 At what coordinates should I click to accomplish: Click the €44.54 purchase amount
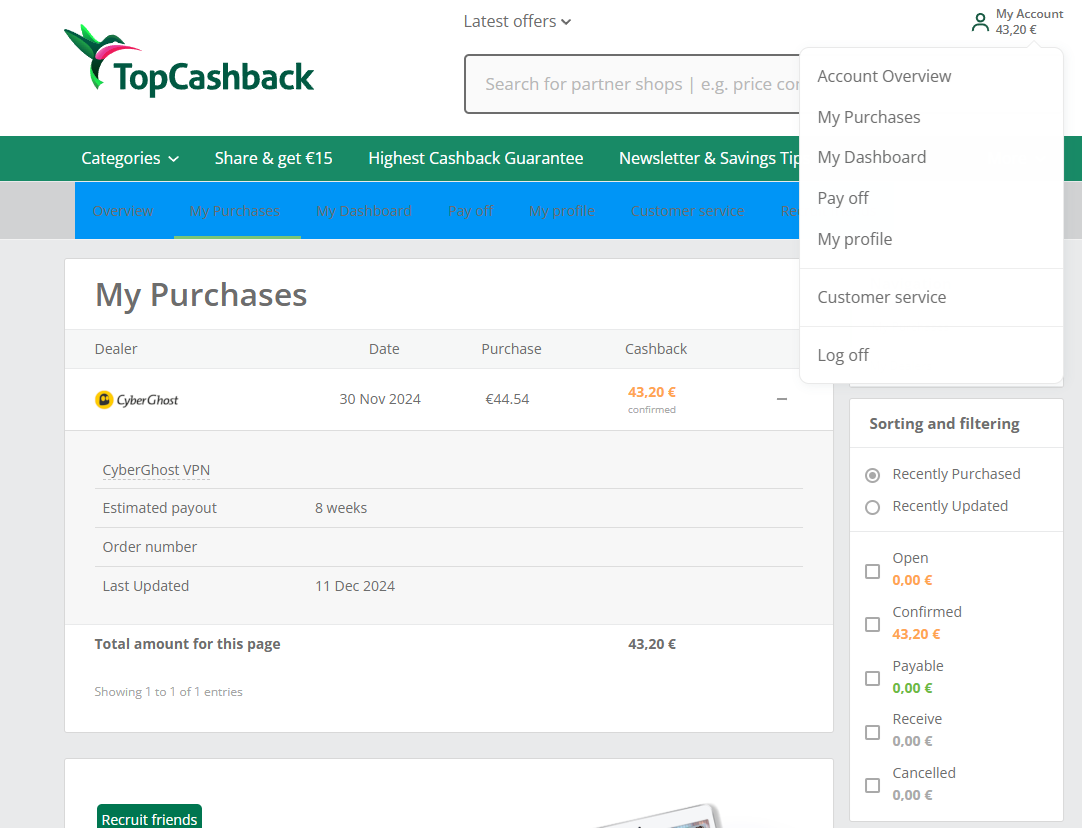point(507,400)
